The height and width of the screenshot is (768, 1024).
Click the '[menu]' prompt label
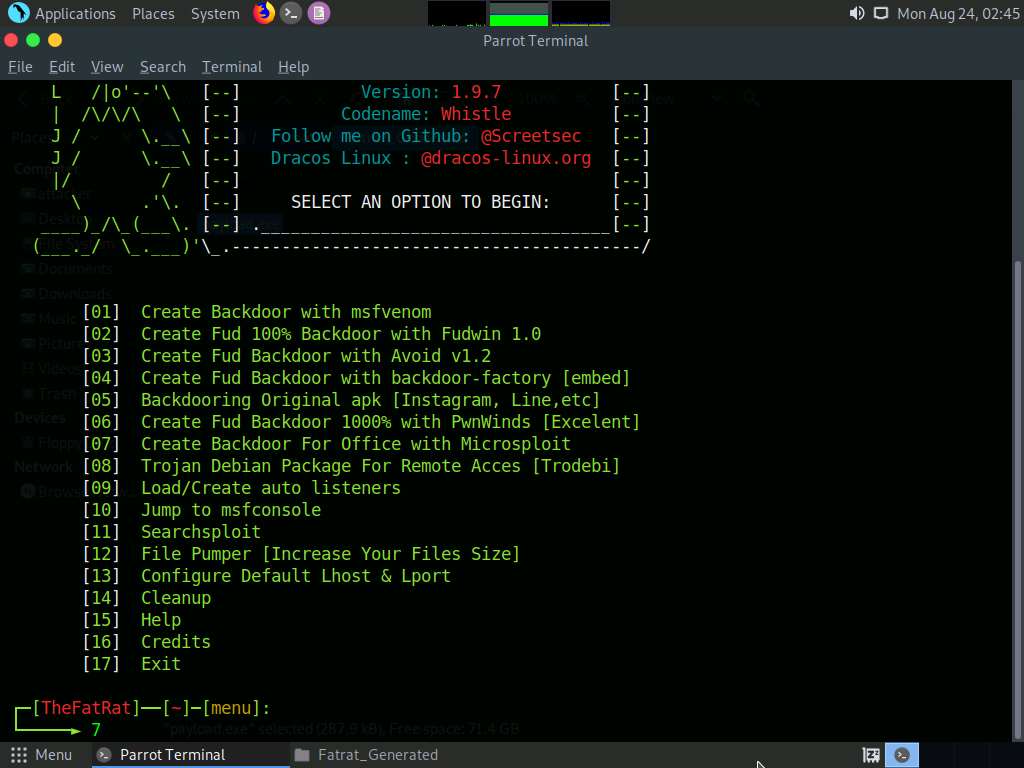tap(232, 708)
